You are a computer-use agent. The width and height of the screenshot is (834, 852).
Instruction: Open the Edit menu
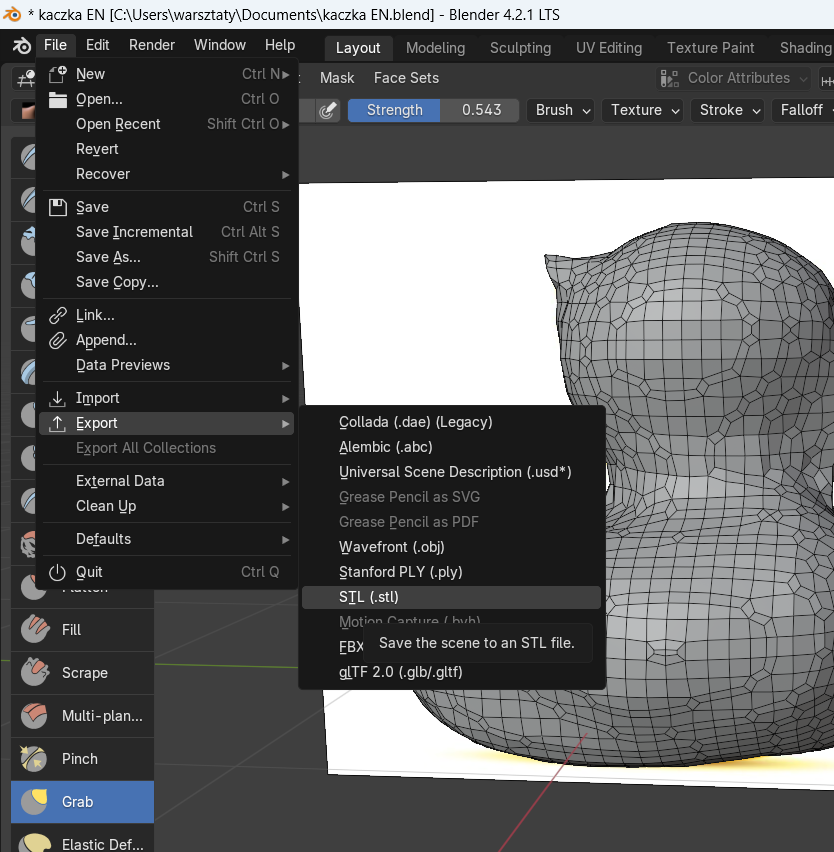[x=98, y=45]
